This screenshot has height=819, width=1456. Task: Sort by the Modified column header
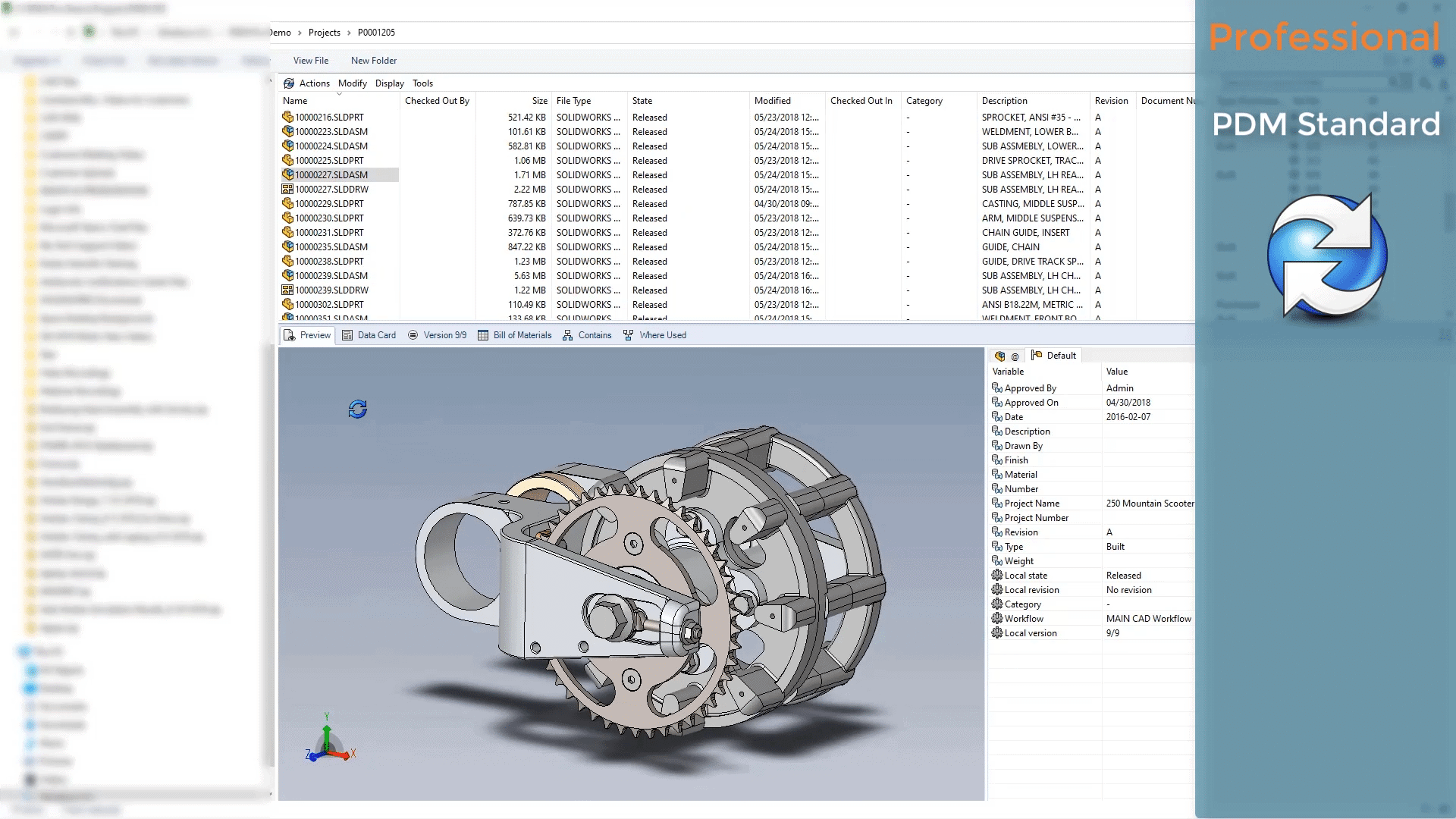(787, 101)
